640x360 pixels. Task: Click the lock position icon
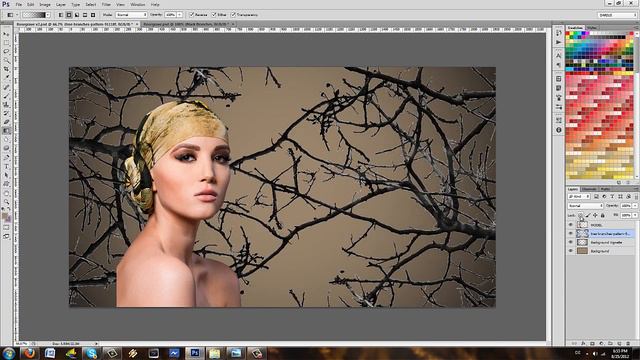point(595,215)
